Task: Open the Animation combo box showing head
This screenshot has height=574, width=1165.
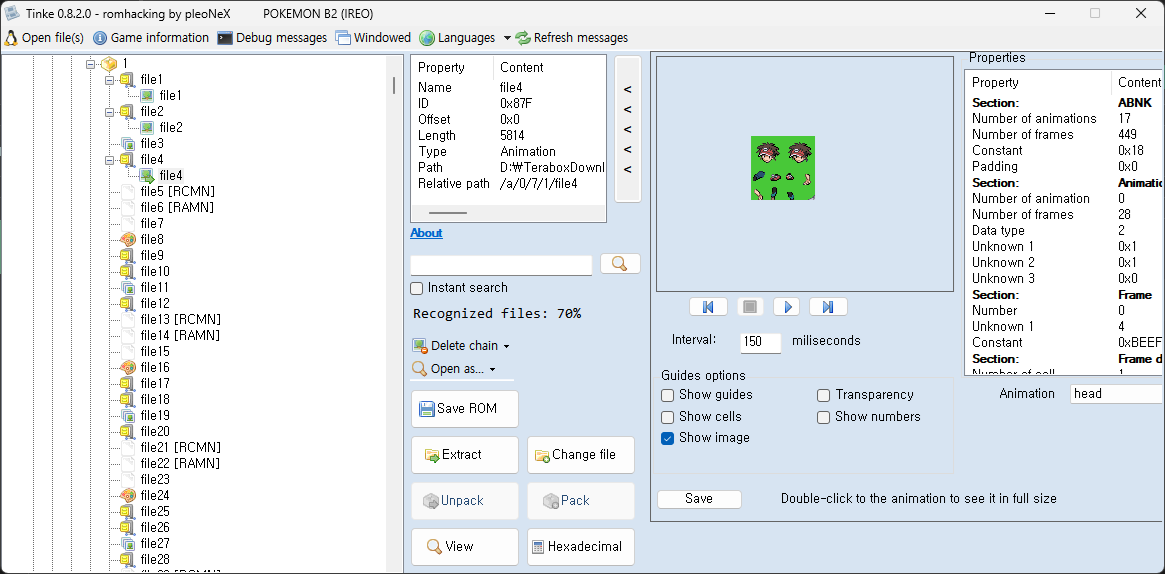Action: [1117, 394]
